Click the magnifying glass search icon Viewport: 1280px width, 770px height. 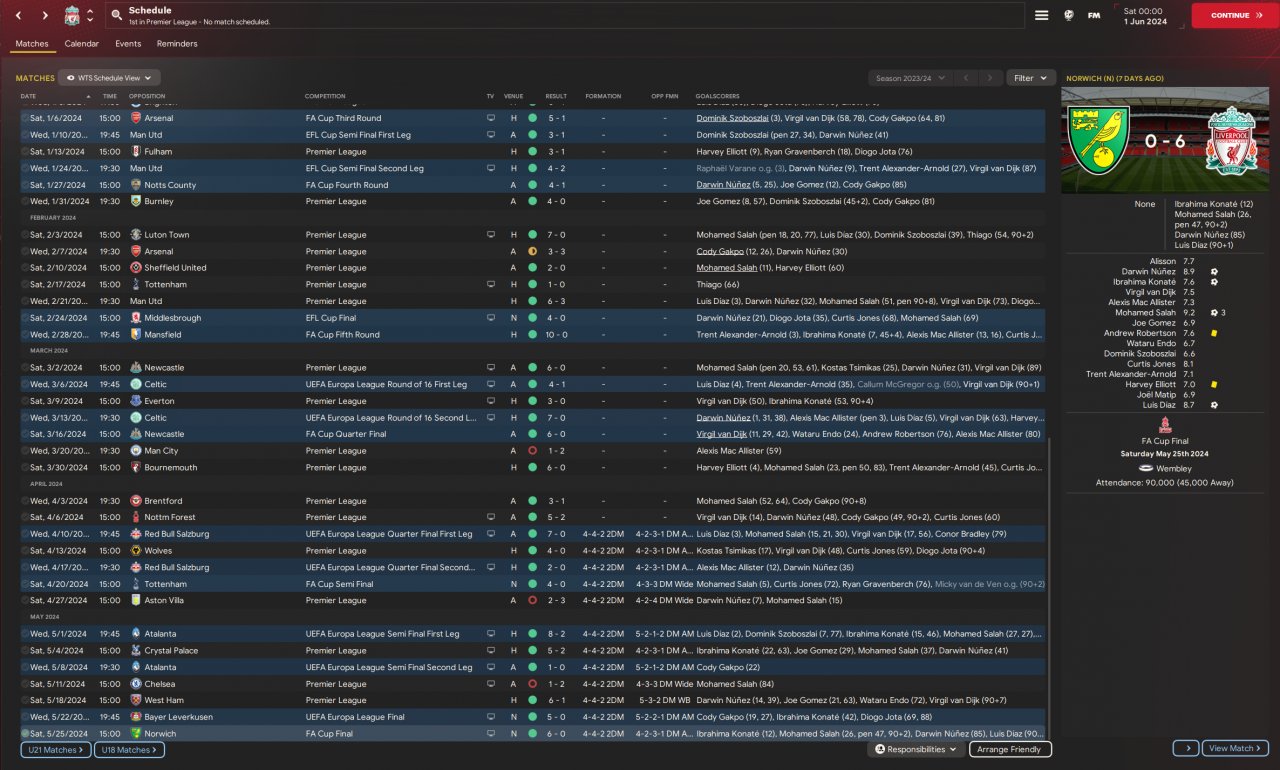point(117,15)
